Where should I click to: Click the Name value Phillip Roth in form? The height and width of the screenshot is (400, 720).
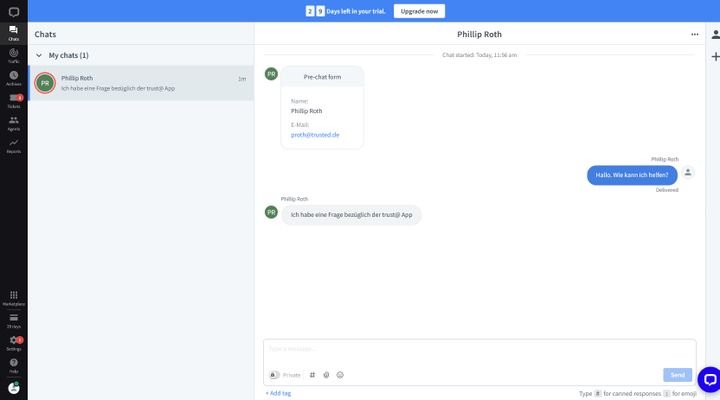[306, 111]
